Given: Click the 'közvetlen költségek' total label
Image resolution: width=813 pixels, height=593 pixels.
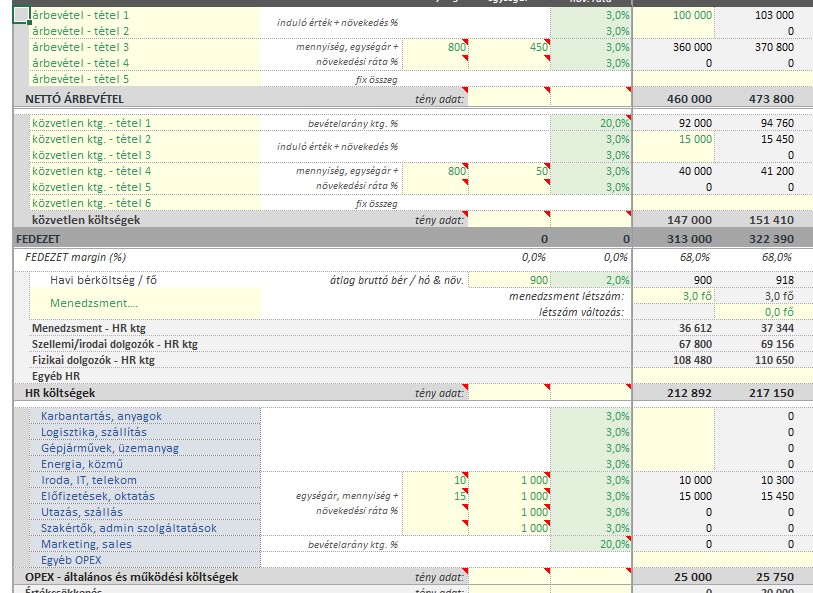Looking at the screenshot, I should pyautogui.click(x=86, y=220).
